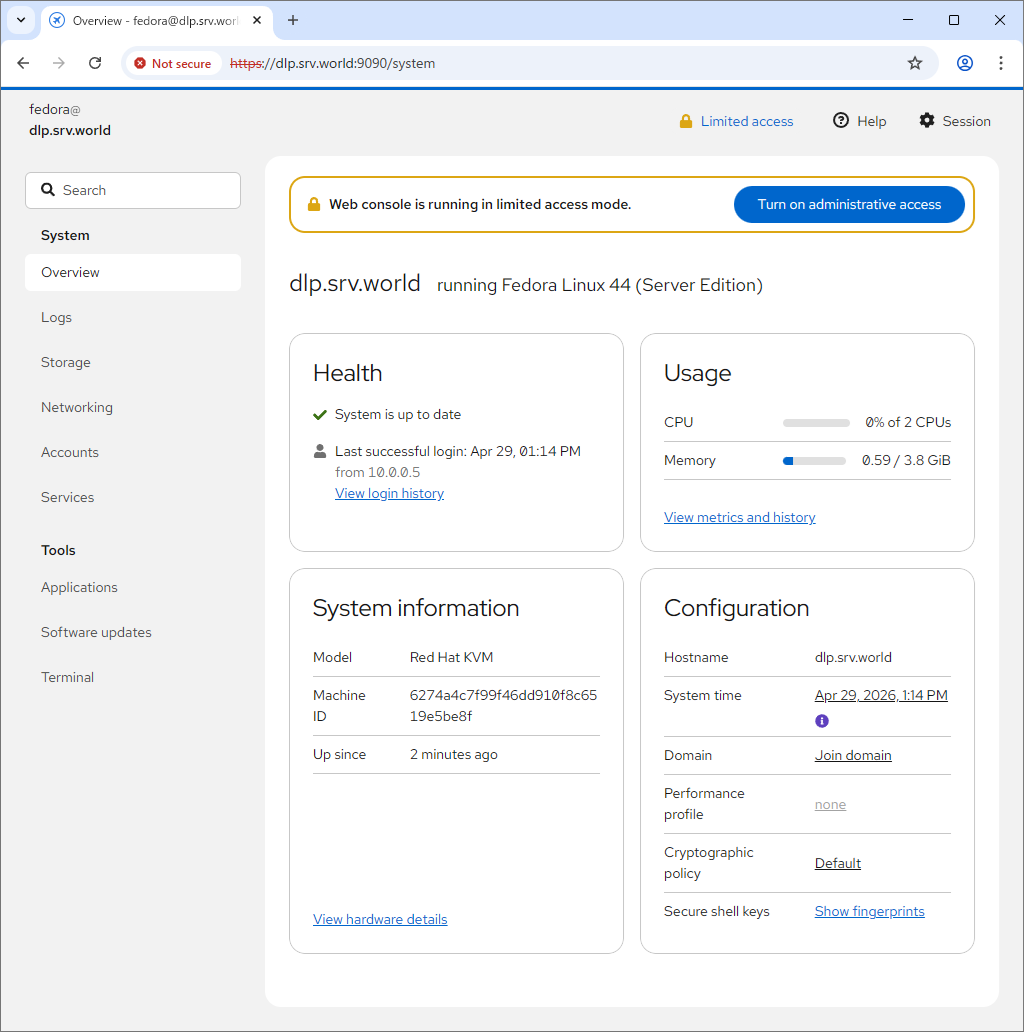Viewport: 1024px width, 1032px height.
Task: Click the green up-to-date checkmark
Action: [320, 415]
